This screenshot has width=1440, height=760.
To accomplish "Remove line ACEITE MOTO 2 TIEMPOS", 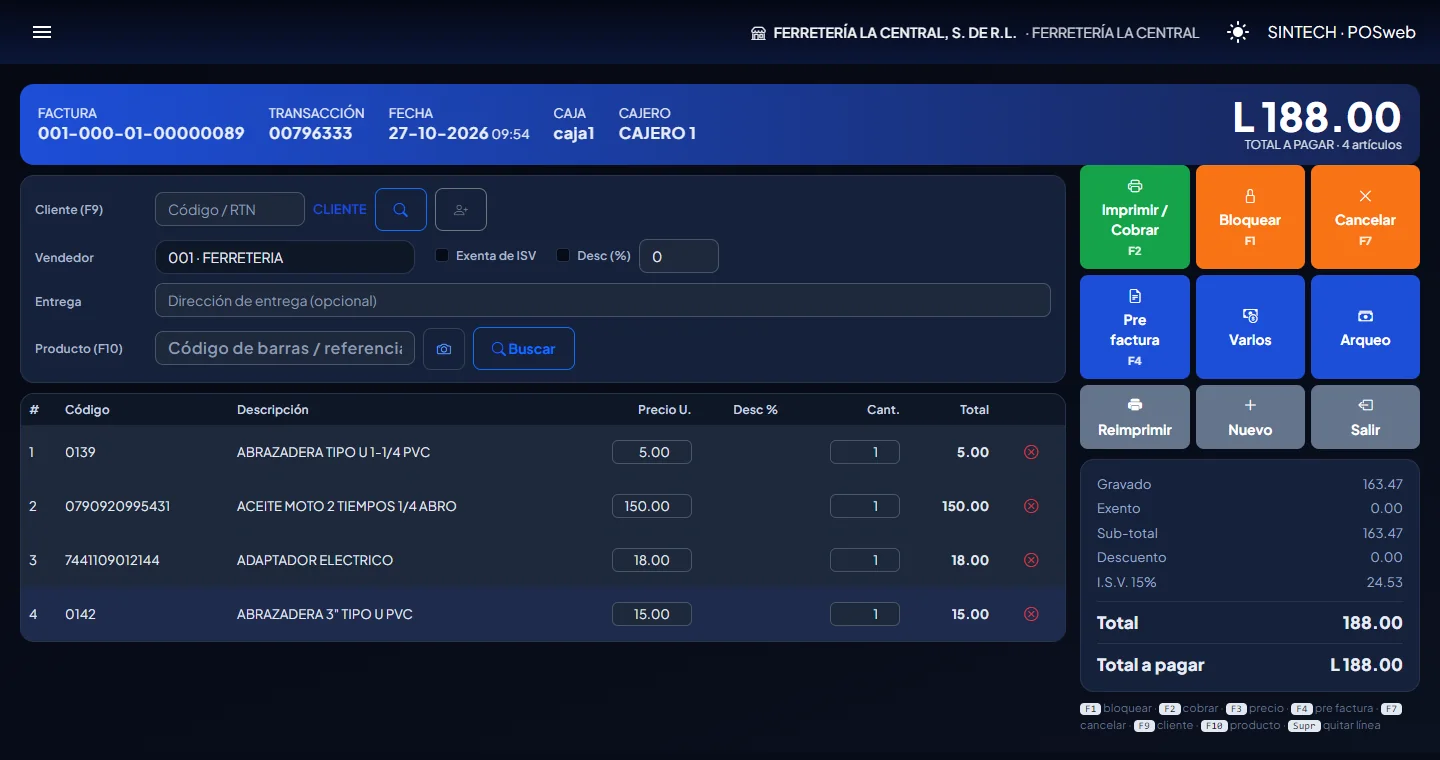I will (1031, 506).
